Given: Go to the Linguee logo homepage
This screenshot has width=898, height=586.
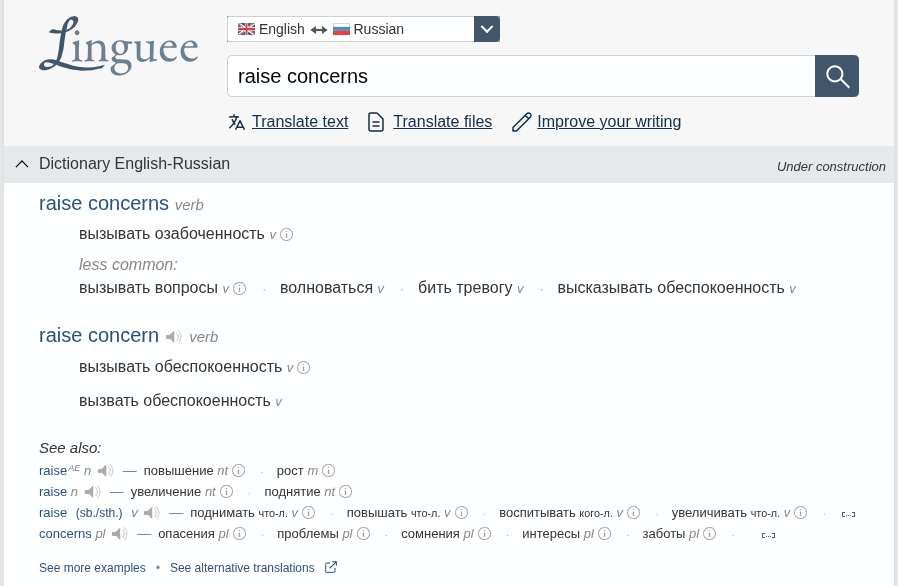Looking at the screenshot, I should click(119, 46).
